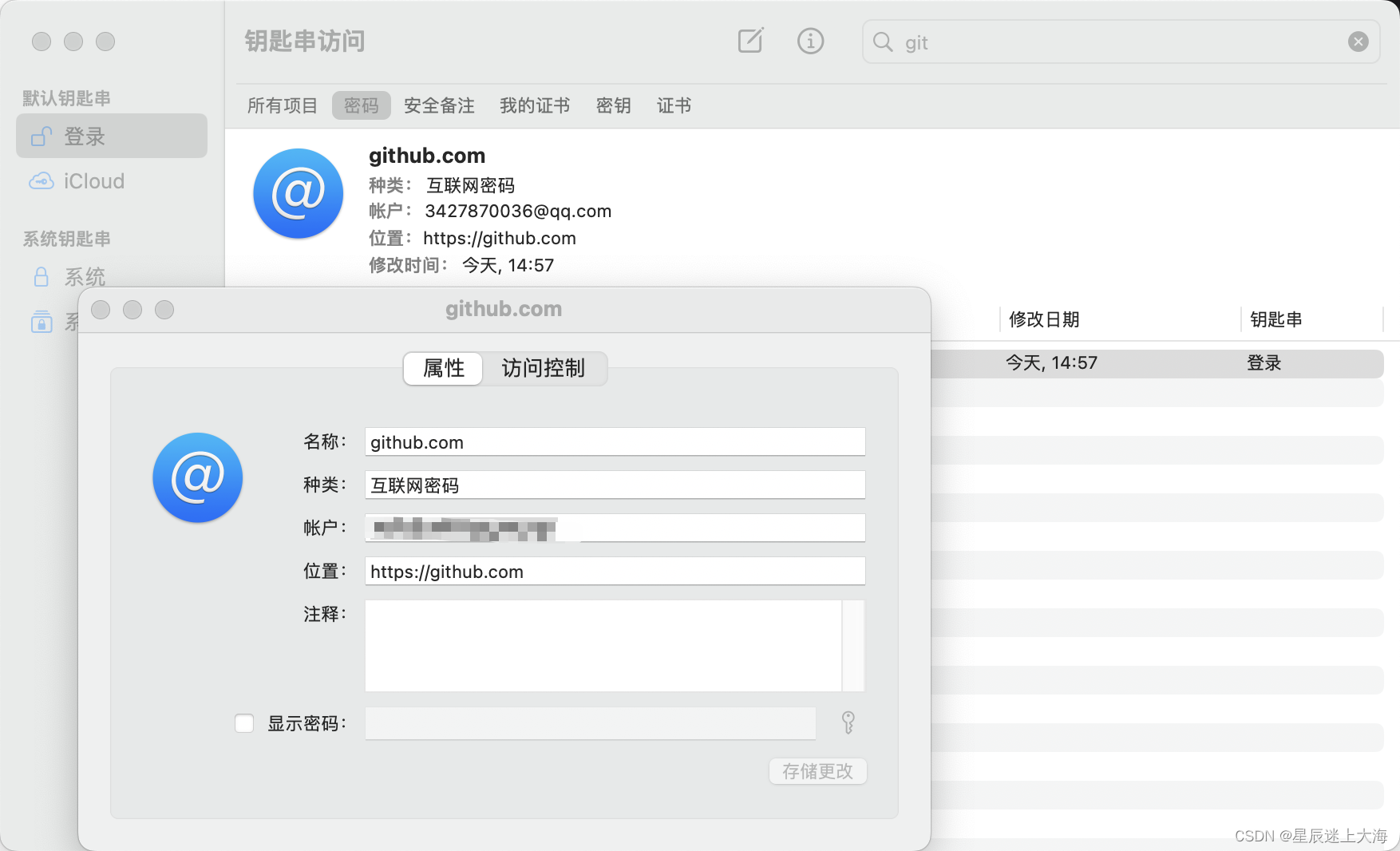Clear the search field with X icon
This screenshot has height=851, width=1400.
[1358, 42]
